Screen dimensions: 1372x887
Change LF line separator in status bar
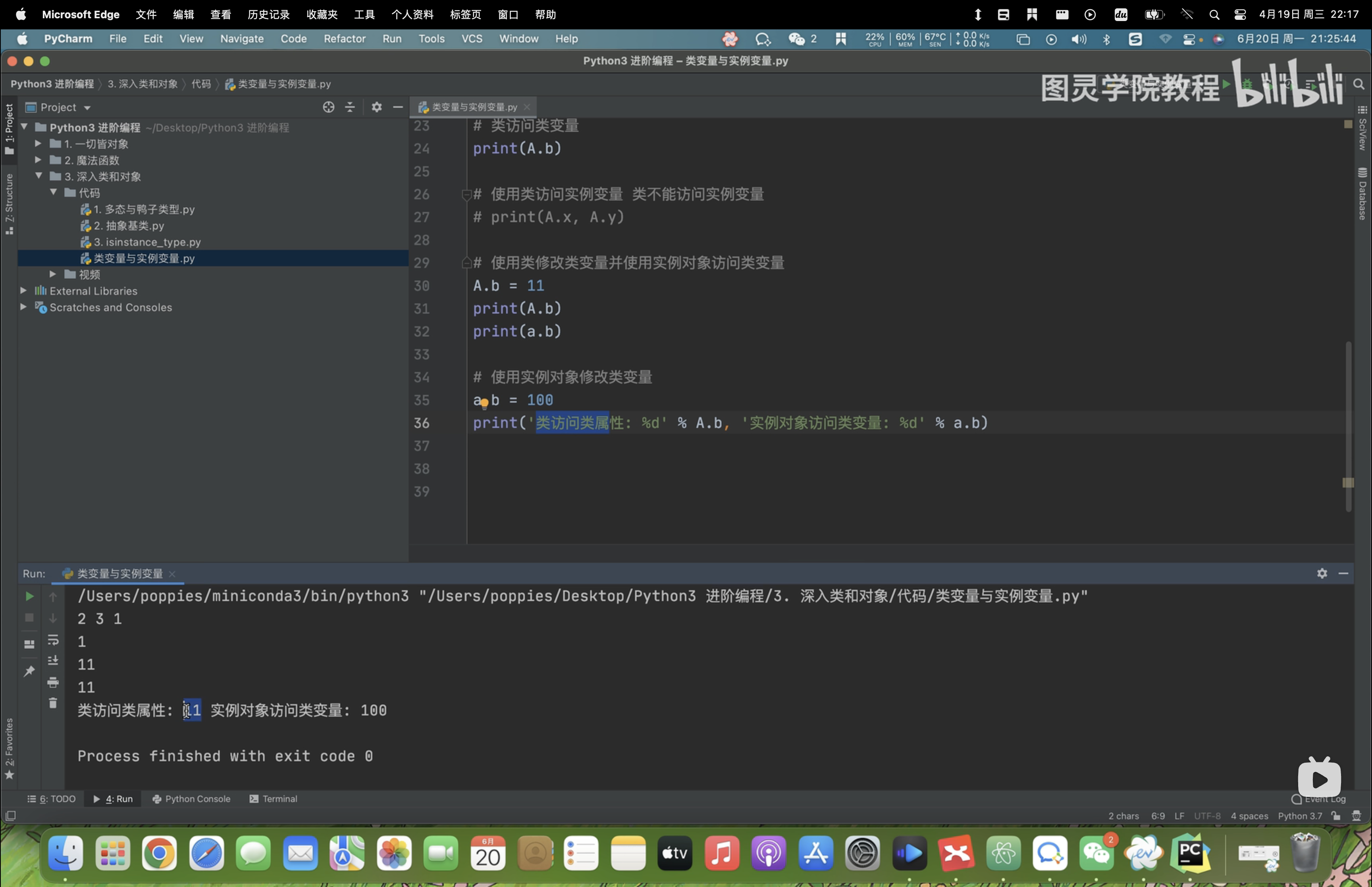pos(1179,816)
